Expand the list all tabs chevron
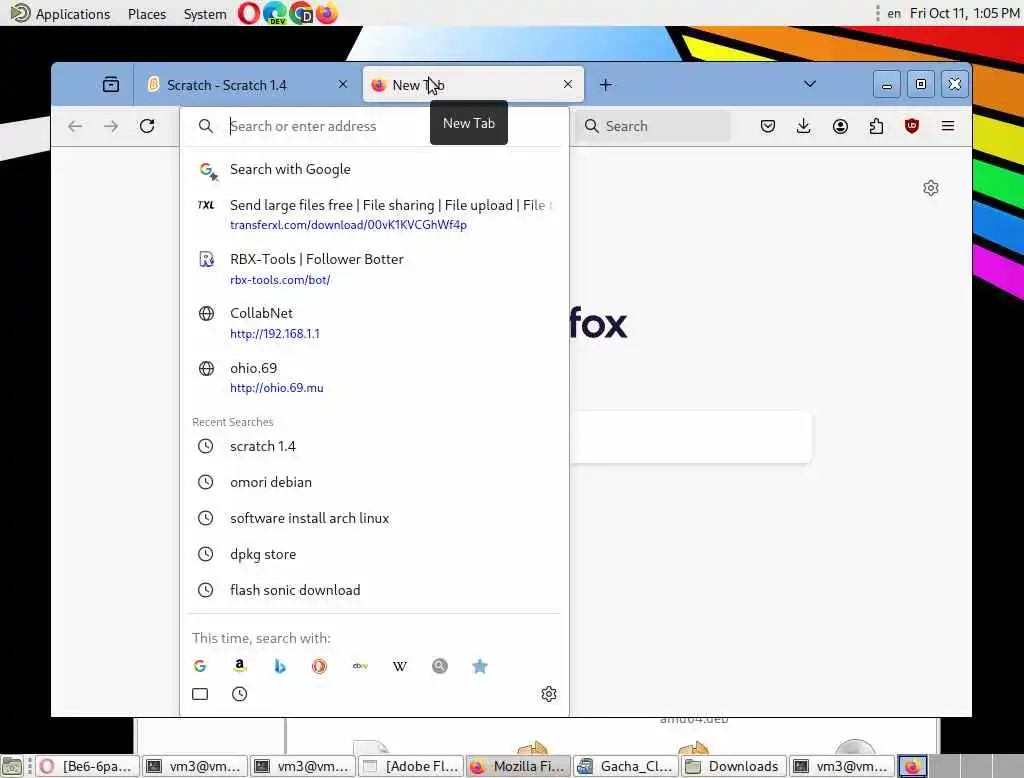This screenshot has width=1024, height=778. coord(810,84)
